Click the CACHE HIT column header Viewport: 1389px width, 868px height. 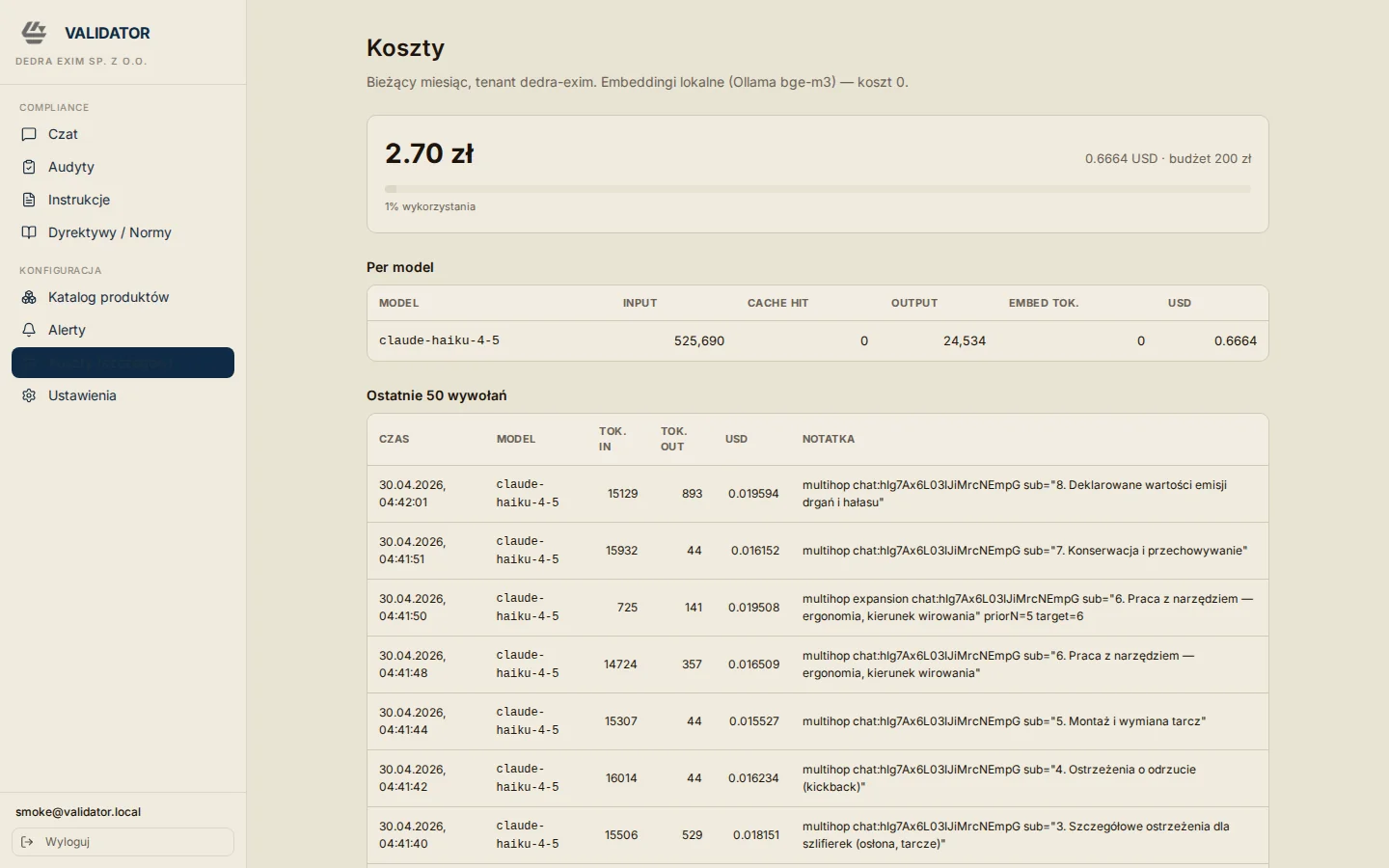tap(777, 303)
